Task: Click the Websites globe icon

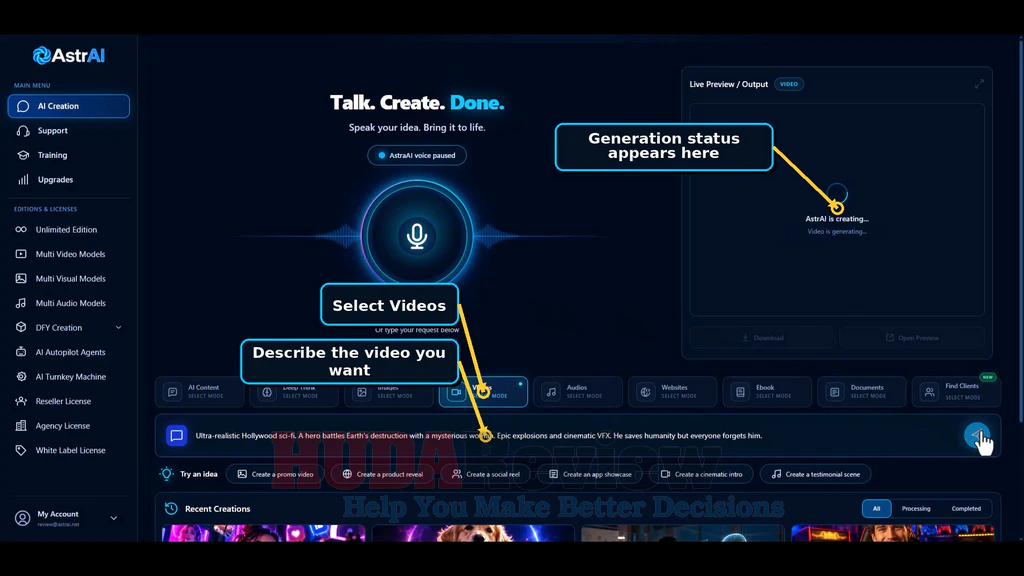Action: pyautogui.click(x=645, y=392)
